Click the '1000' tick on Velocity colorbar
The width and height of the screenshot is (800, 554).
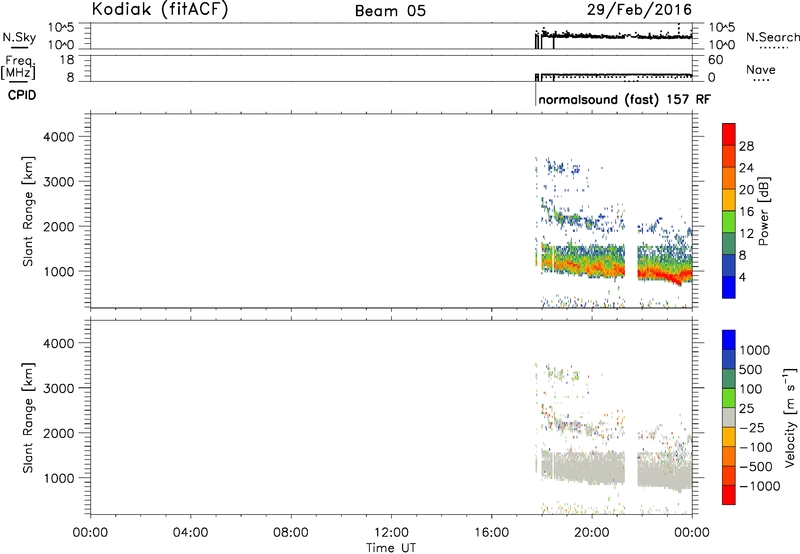pos(755,350)
